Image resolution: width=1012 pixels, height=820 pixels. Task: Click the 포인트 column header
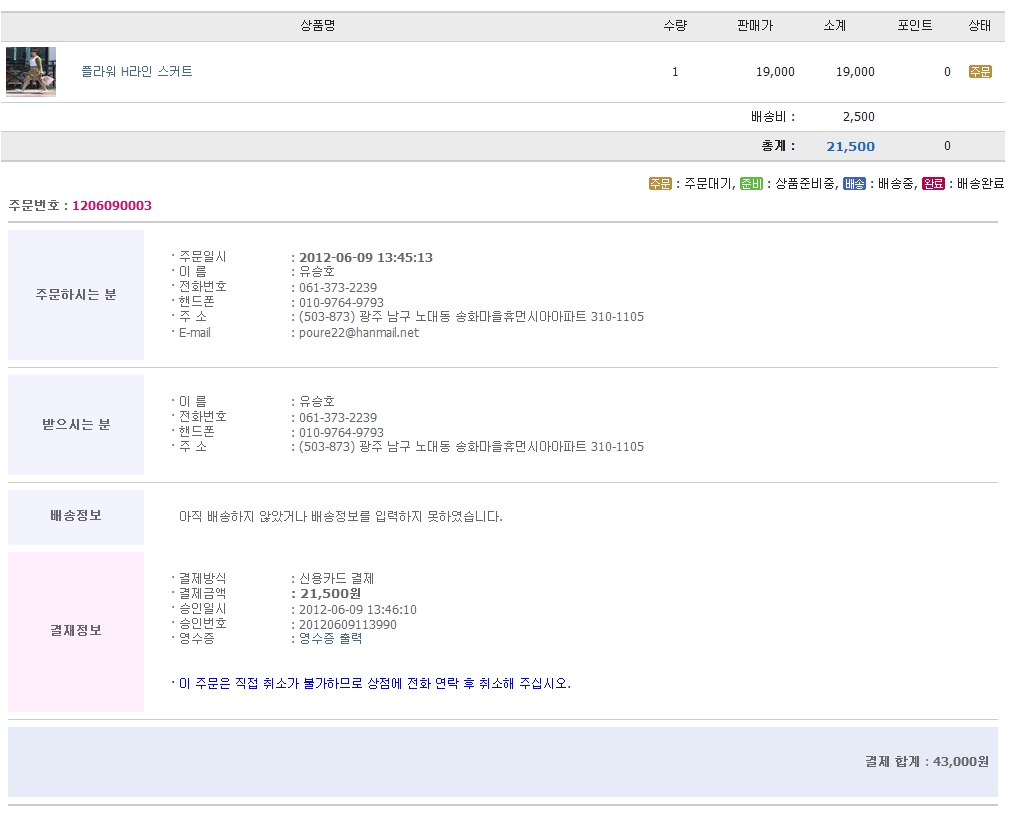(x=914, y=26)
